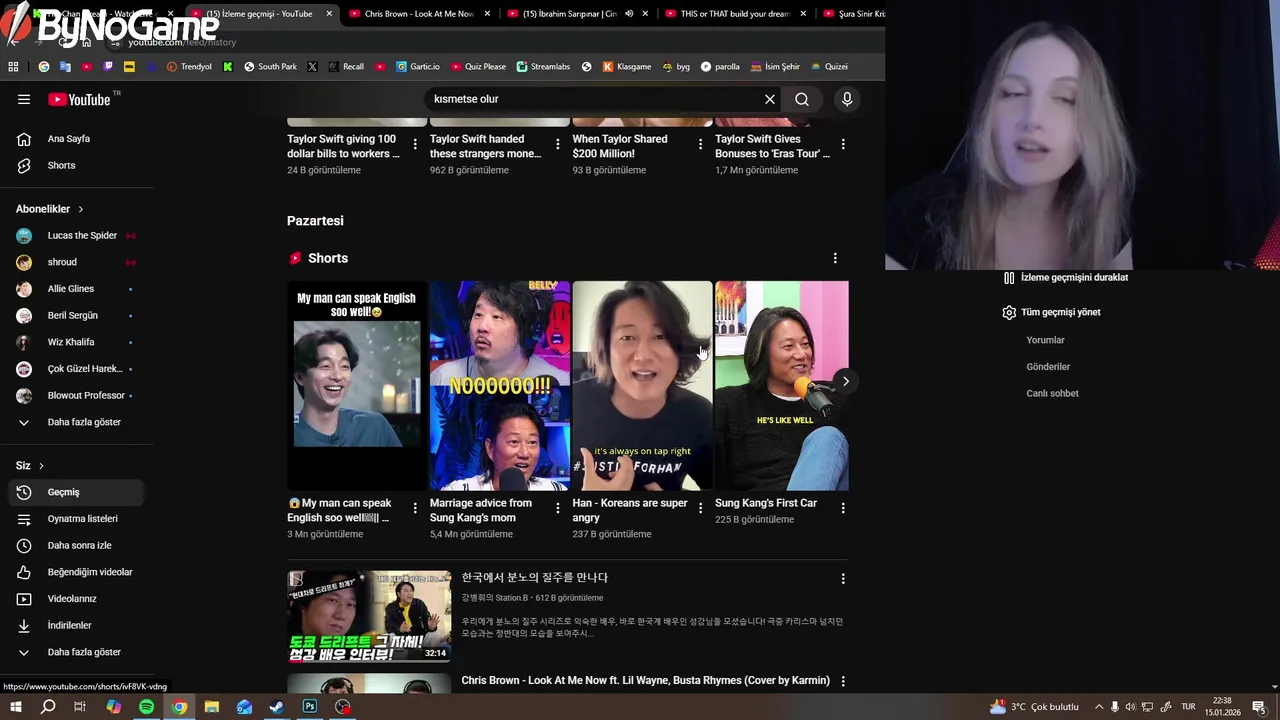Screen dimensions: 1280x720
Task: Open Shorts from the sidebar
Action: tap(76, 165)
